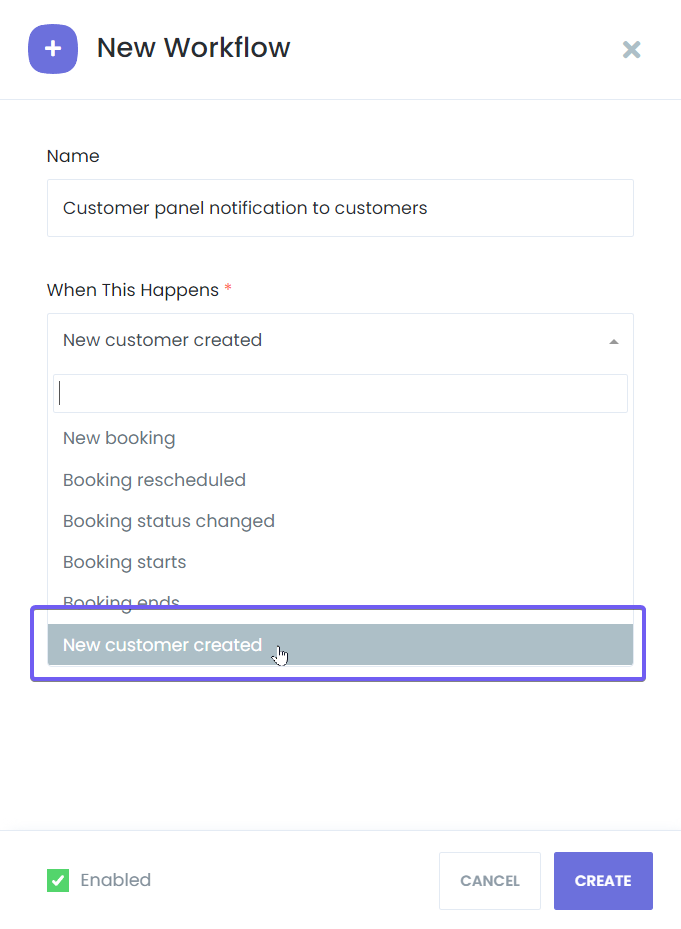The width and height of the screenshot is (681, 929).
Task: Pick Booking starts from the trigger options
Action: 125,562
